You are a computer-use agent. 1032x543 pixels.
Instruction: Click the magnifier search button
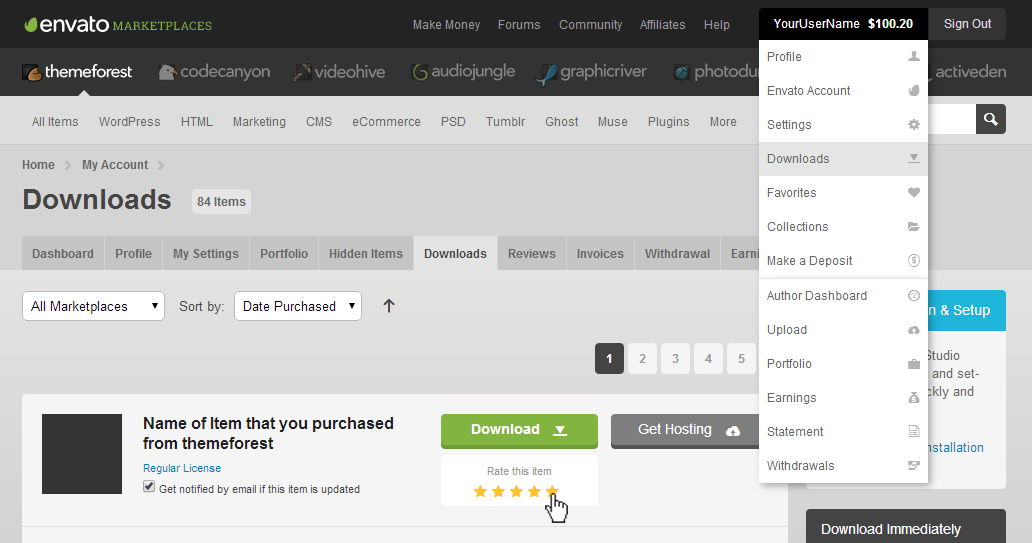point(991,119)
